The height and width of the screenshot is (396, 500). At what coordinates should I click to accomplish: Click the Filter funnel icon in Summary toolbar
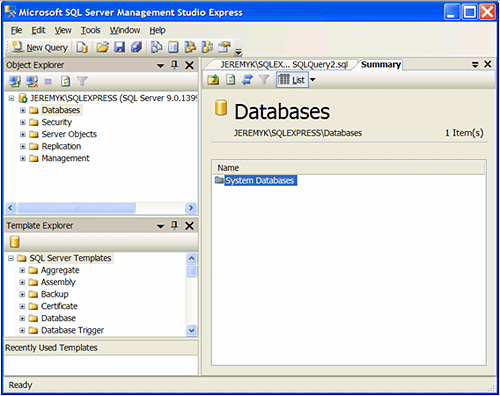264,80
